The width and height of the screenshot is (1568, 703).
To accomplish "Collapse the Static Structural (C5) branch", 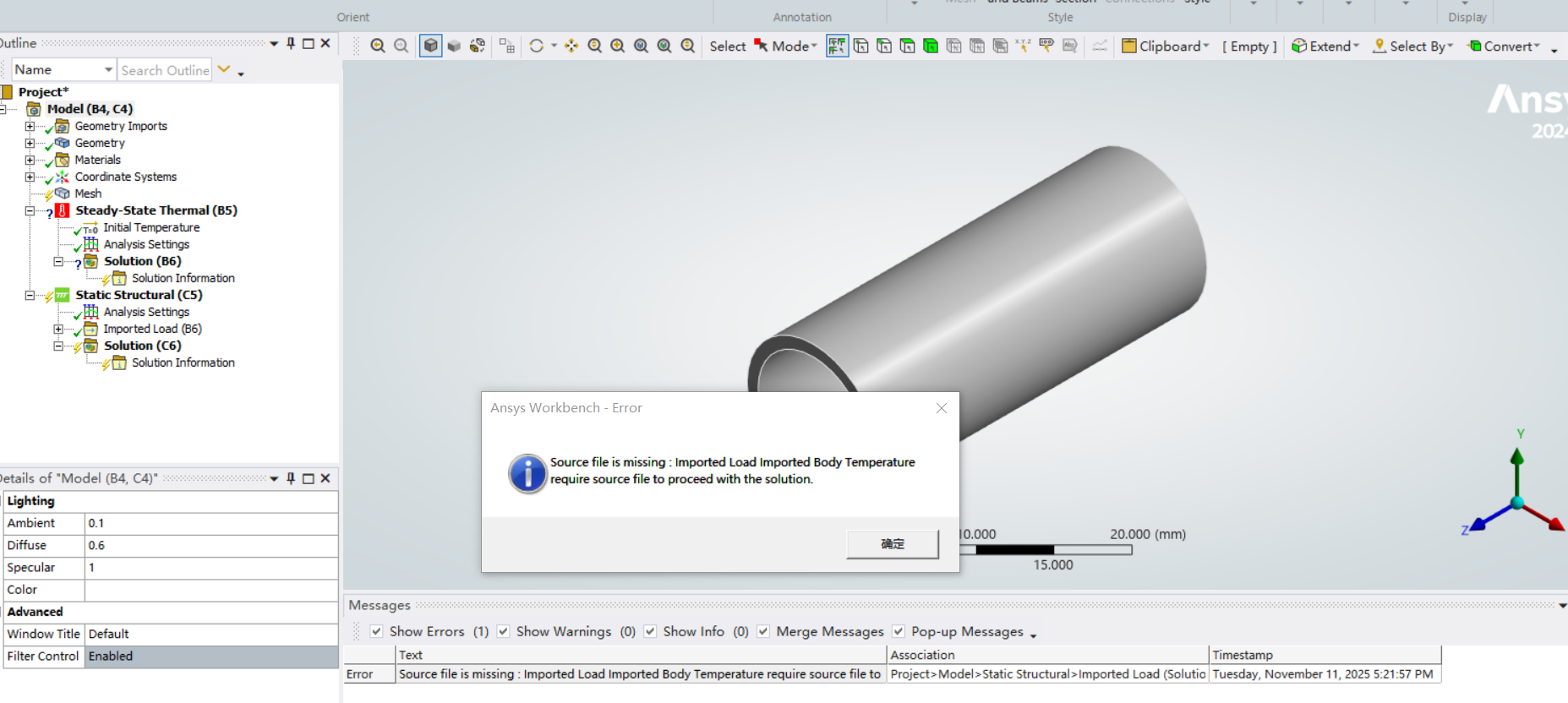I will click(30, 296).
